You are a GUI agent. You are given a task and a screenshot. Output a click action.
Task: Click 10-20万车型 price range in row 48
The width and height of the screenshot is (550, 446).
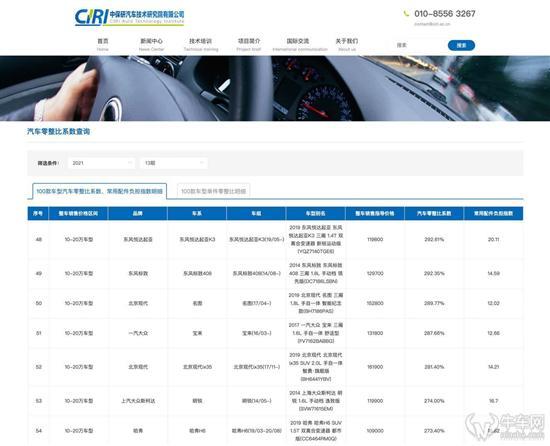(79, 239)
